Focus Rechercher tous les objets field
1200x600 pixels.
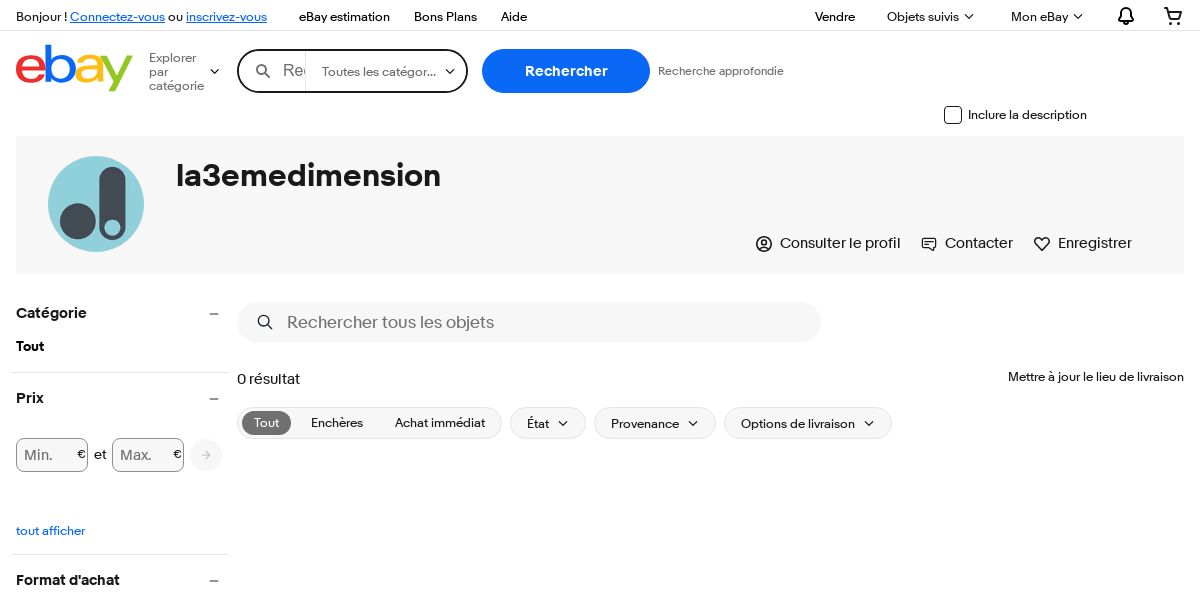pyautogui.click(x=529, y=322)
